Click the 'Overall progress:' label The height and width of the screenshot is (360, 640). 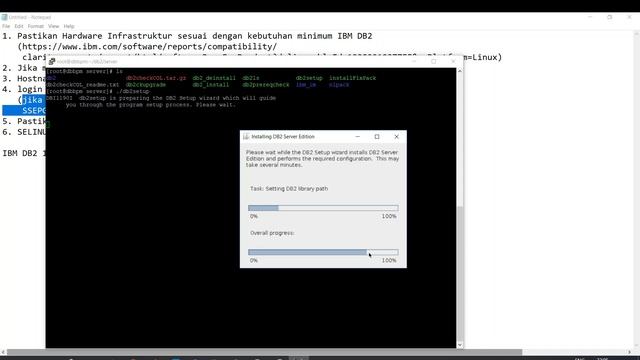coord(272,233)
